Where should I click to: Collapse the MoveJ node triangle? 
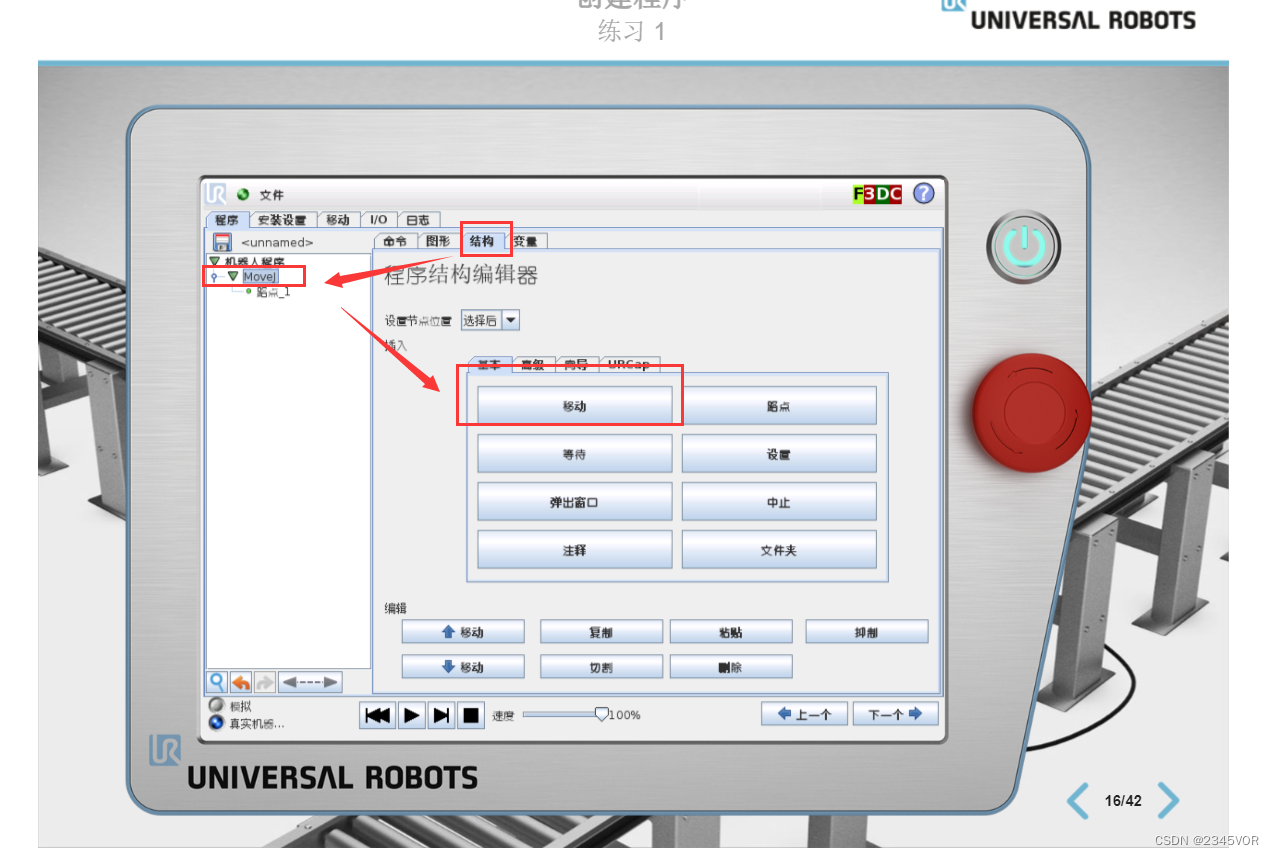click(233, 276)
